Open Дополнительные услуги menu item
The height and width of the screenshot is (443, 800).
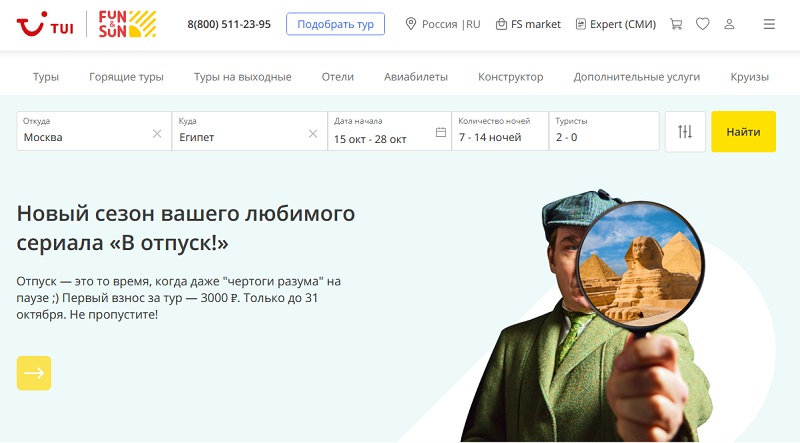point(637,77)
